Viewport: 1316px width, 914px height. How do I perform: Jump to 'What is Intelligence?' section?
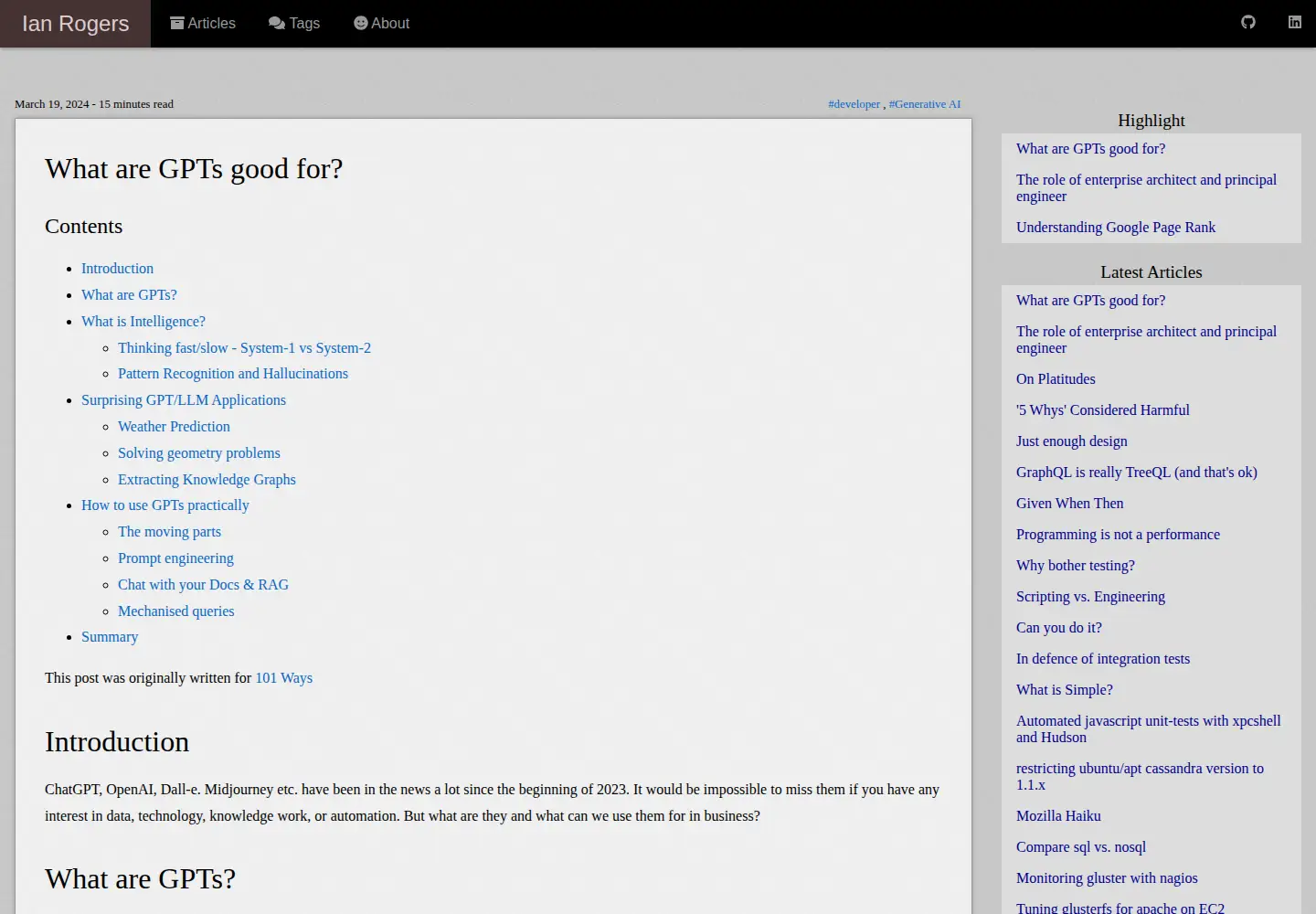tap(143, 322)
